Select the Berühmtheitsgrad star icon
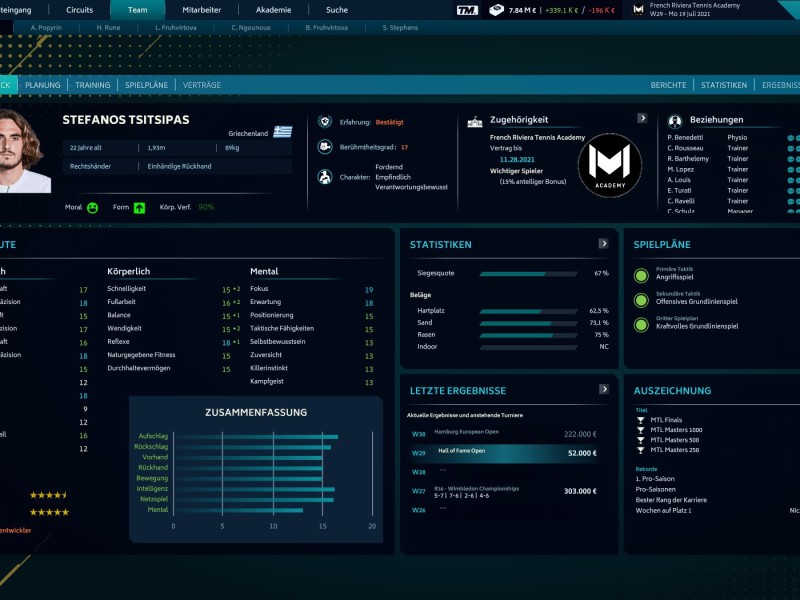800x600 pixels. (x=324, y=147)
